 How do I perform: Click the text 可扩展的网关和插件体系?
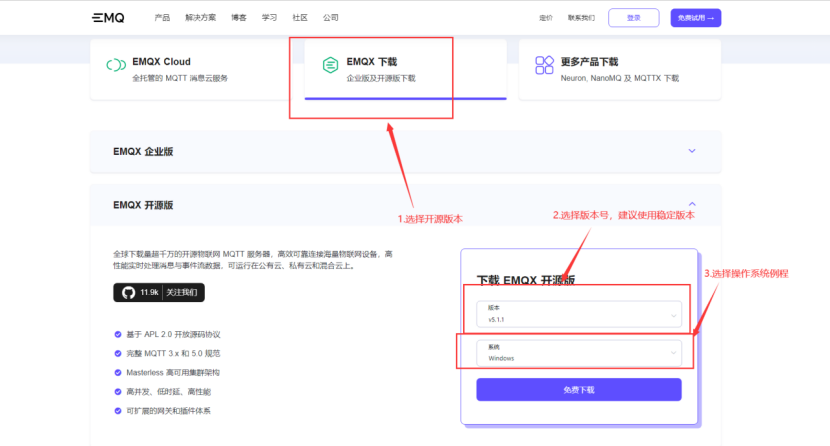pyautogui.click(x=168, y=411)
